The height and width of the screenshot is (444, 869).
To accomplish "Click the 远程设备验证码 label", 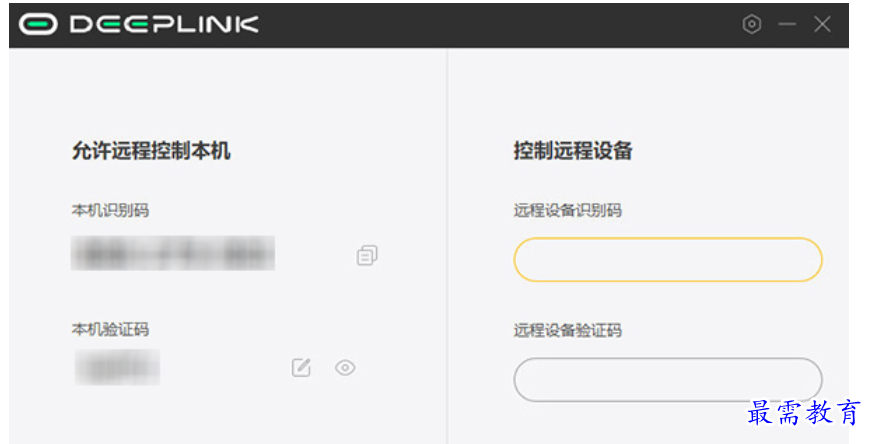I will 567,330.
